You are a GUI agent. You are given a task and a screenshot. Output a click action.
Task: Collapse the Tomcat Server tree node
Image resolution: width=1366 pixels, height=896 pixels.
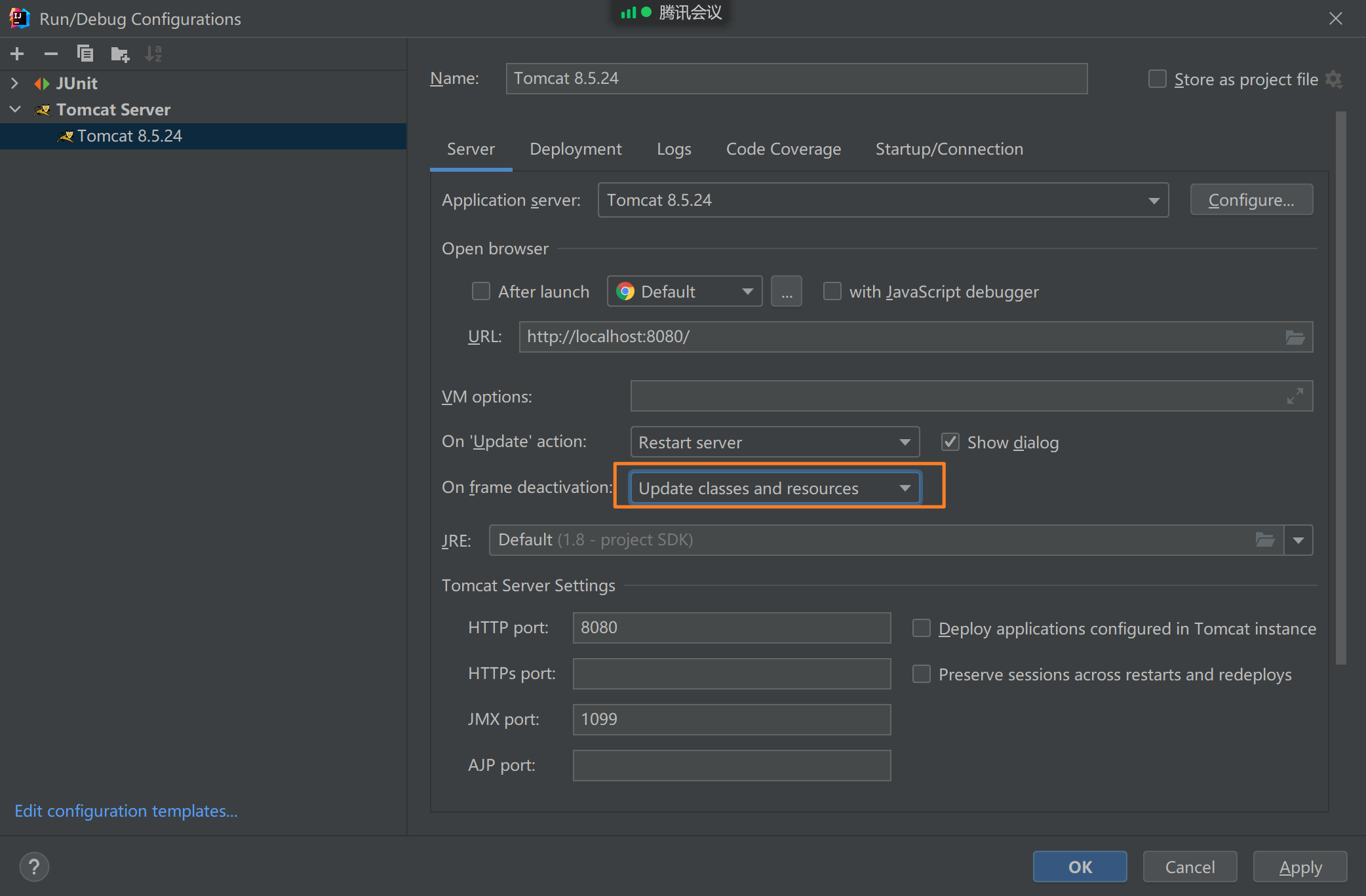tap(15, 109)
